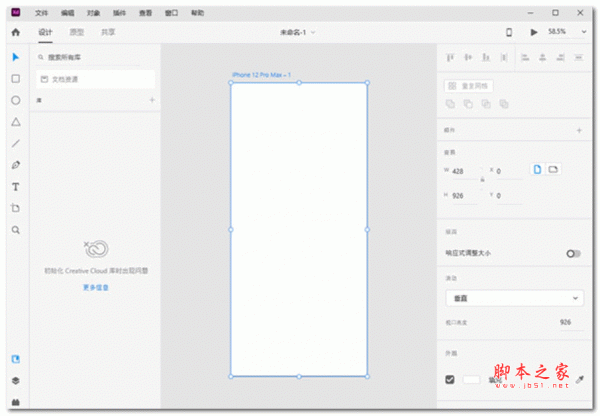Select the Select (arrow) tool
Image resolution: width=600 pixels, height=416 pixels.
pyautogui.click(x=16, y=57)
